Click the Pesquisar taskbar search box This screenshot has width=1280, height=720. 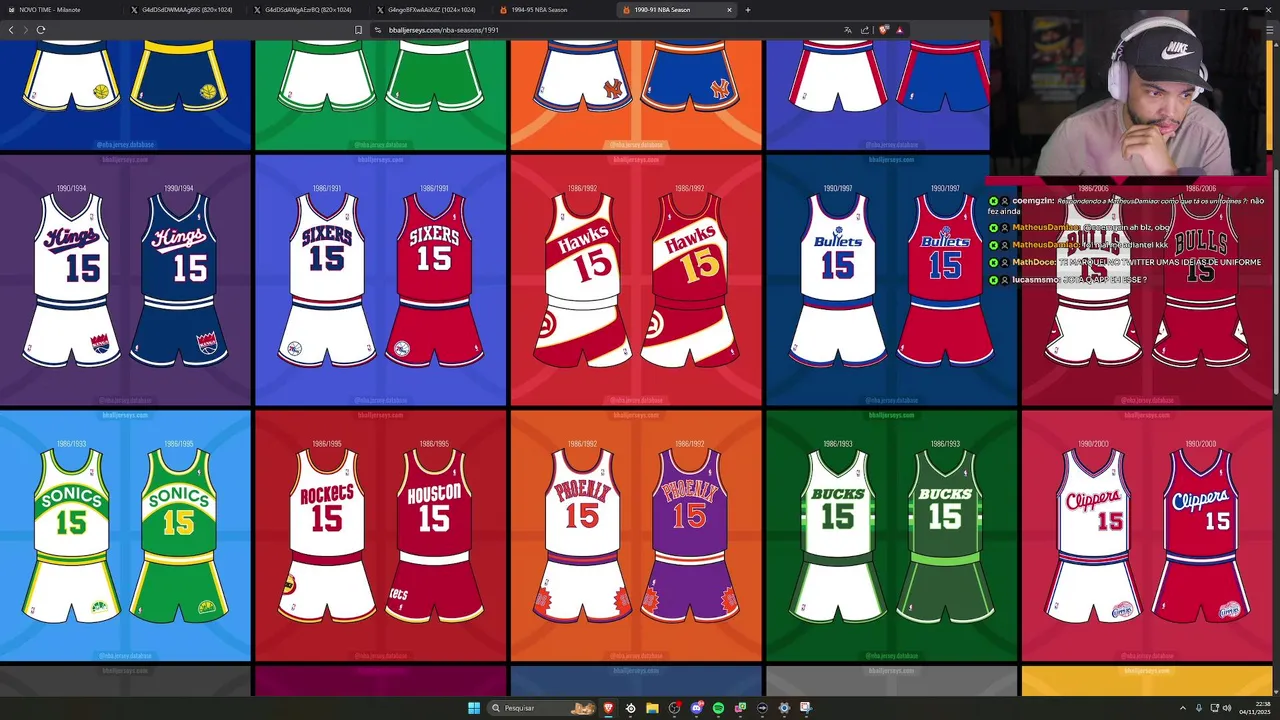click(541, 708)
